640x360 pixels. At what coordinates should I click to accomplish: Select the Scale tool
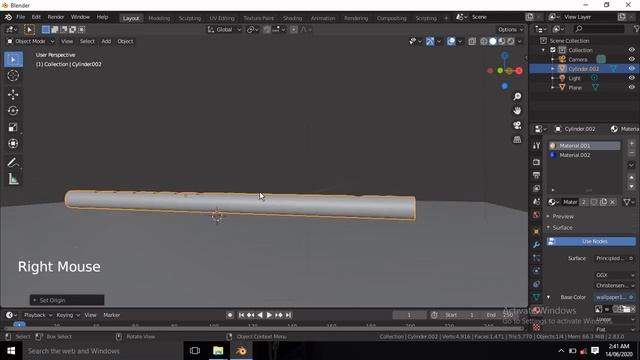13,127
